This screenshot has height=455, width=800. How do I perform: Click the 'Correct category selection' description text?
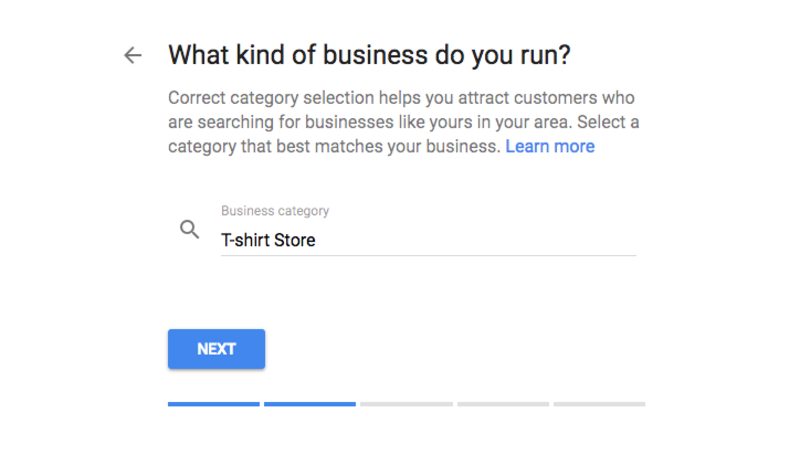pos(271,97)
